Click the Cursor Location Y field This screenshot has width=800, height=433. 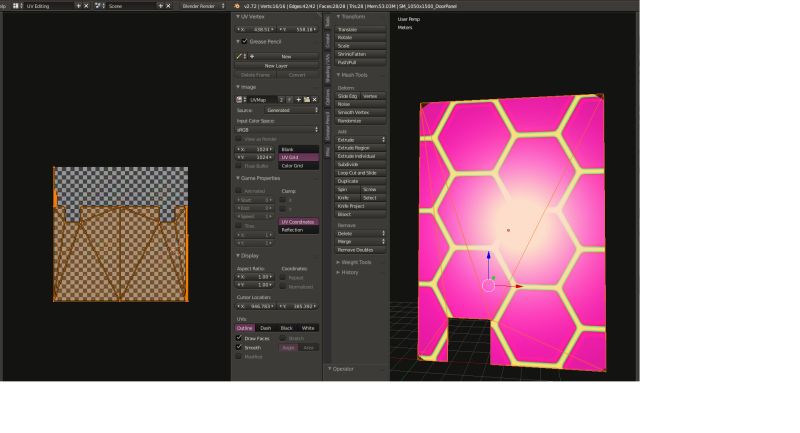click(x=298, y=306)
